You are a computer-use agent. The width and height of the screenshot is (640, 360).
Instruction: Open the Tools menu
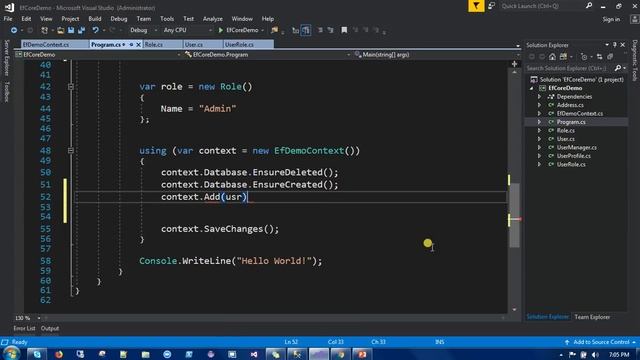click(x=167, y=19)
